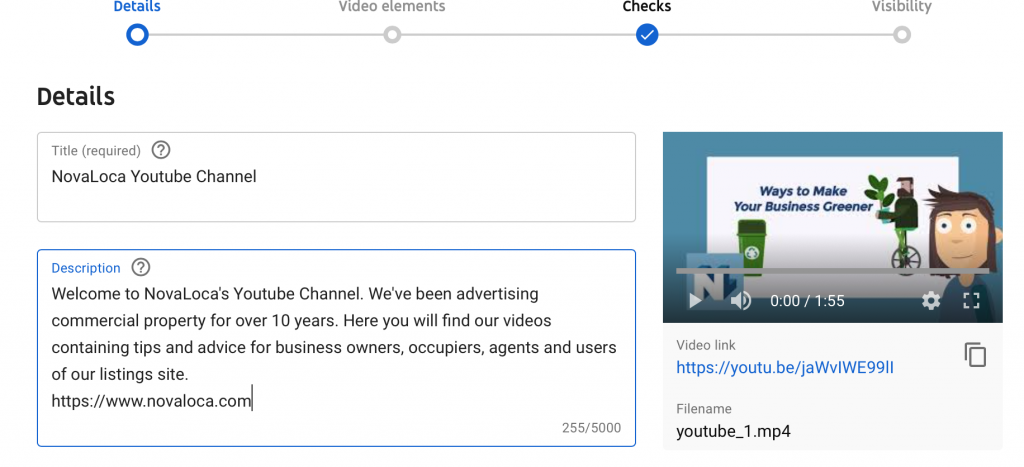Go to the Visibility step

click(x=902, y=7)
